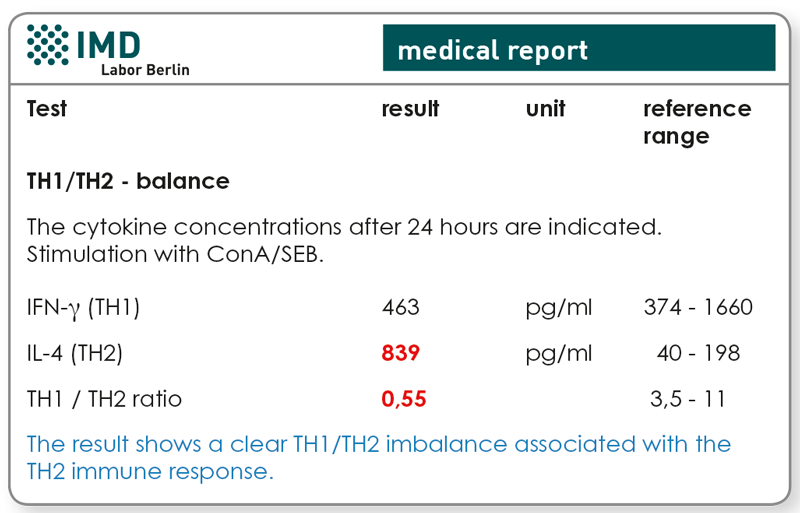This screenshot has height=513, width=800.
Task: Click the medical report banner
Action: coord(579,47)
